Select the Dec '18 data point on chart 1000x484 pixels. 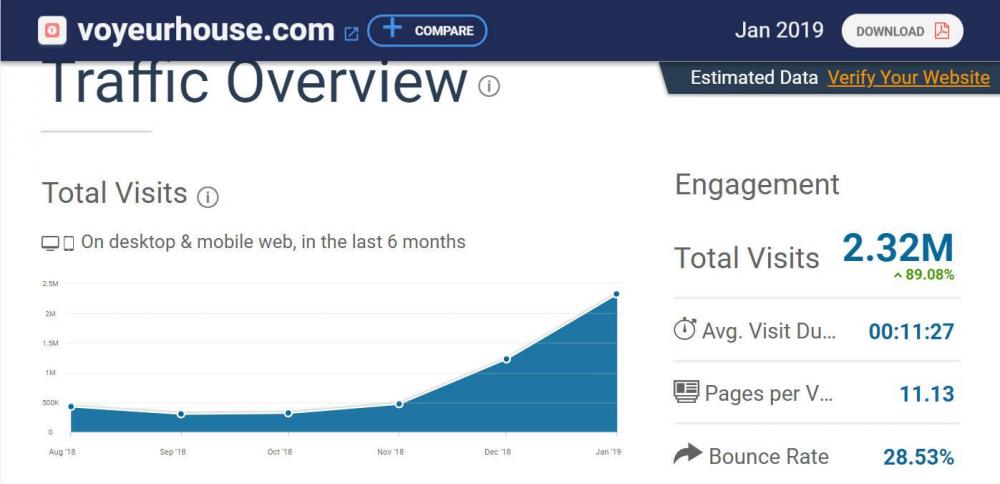click(507, 359)
